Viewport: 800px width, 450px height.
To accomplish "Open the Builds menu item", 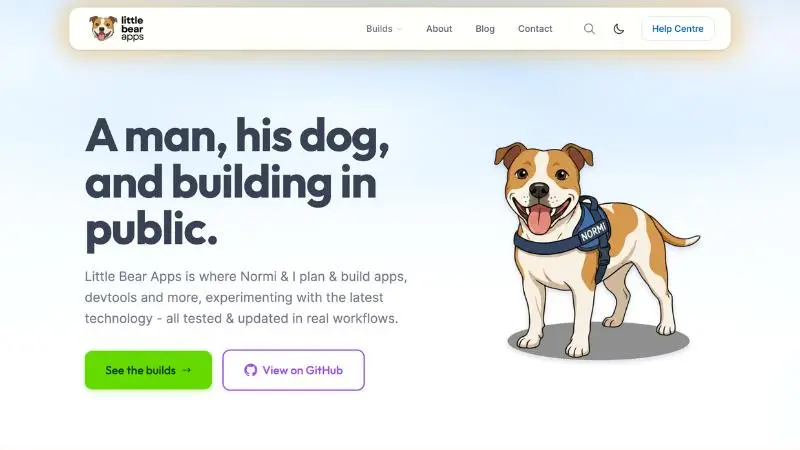I will (379, 29).
